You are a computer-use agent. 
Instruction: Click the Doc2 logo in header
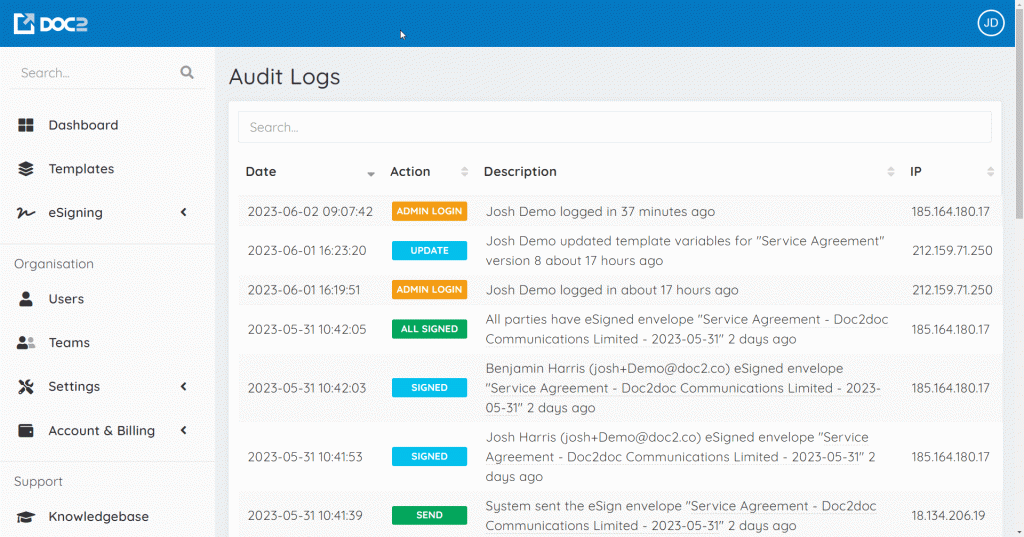click(51, 23)
